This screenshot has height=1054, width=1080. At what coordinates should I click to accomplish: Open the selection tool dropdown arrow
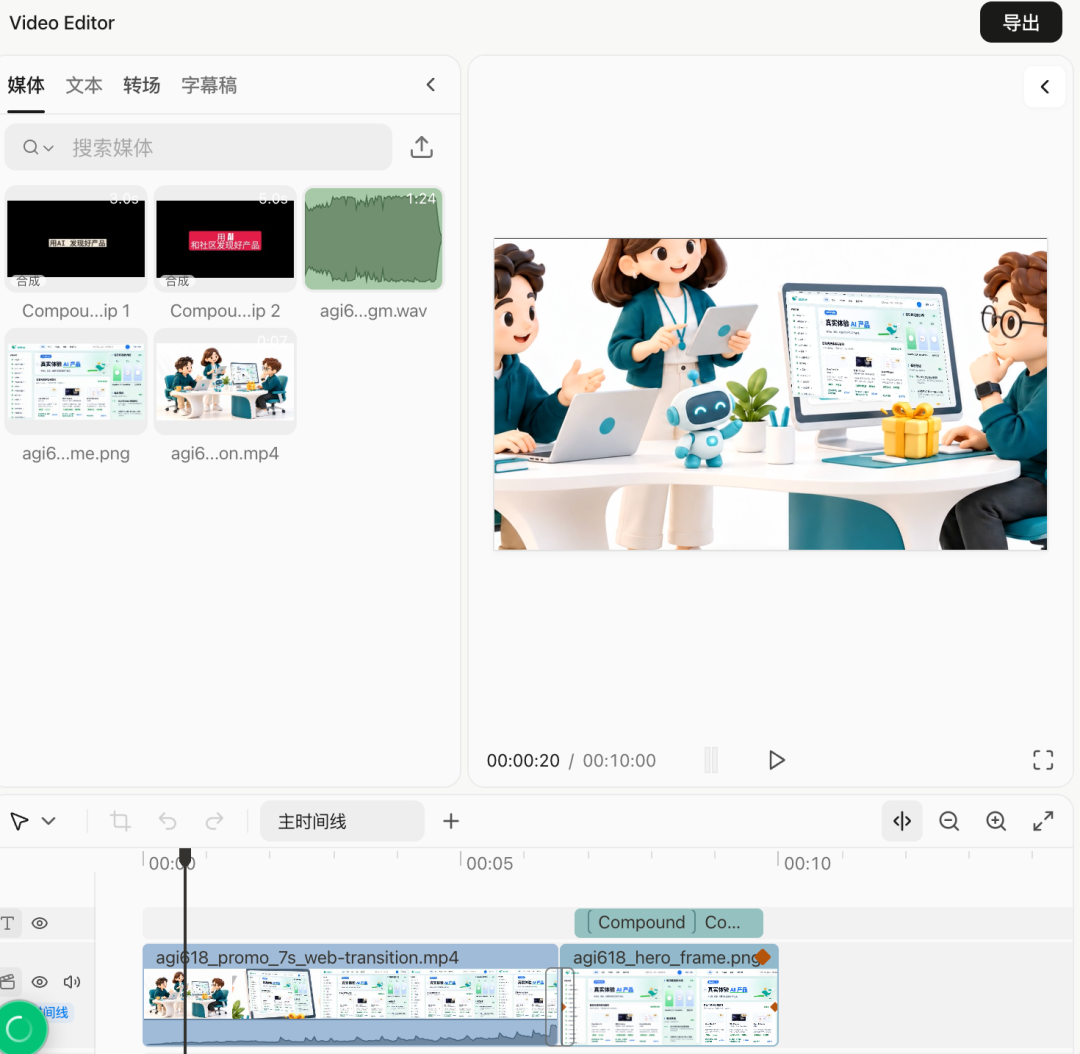point(48,820)
